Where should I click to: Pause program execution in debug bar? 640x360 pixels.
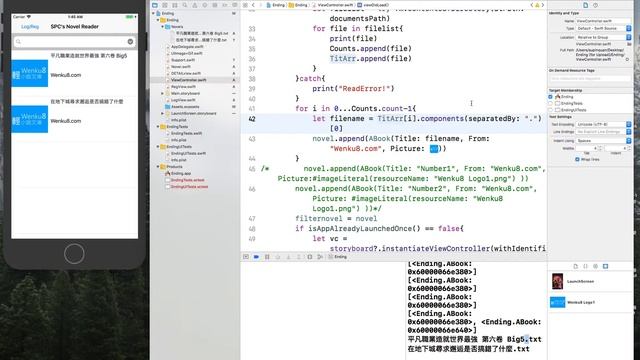[267, 257]
